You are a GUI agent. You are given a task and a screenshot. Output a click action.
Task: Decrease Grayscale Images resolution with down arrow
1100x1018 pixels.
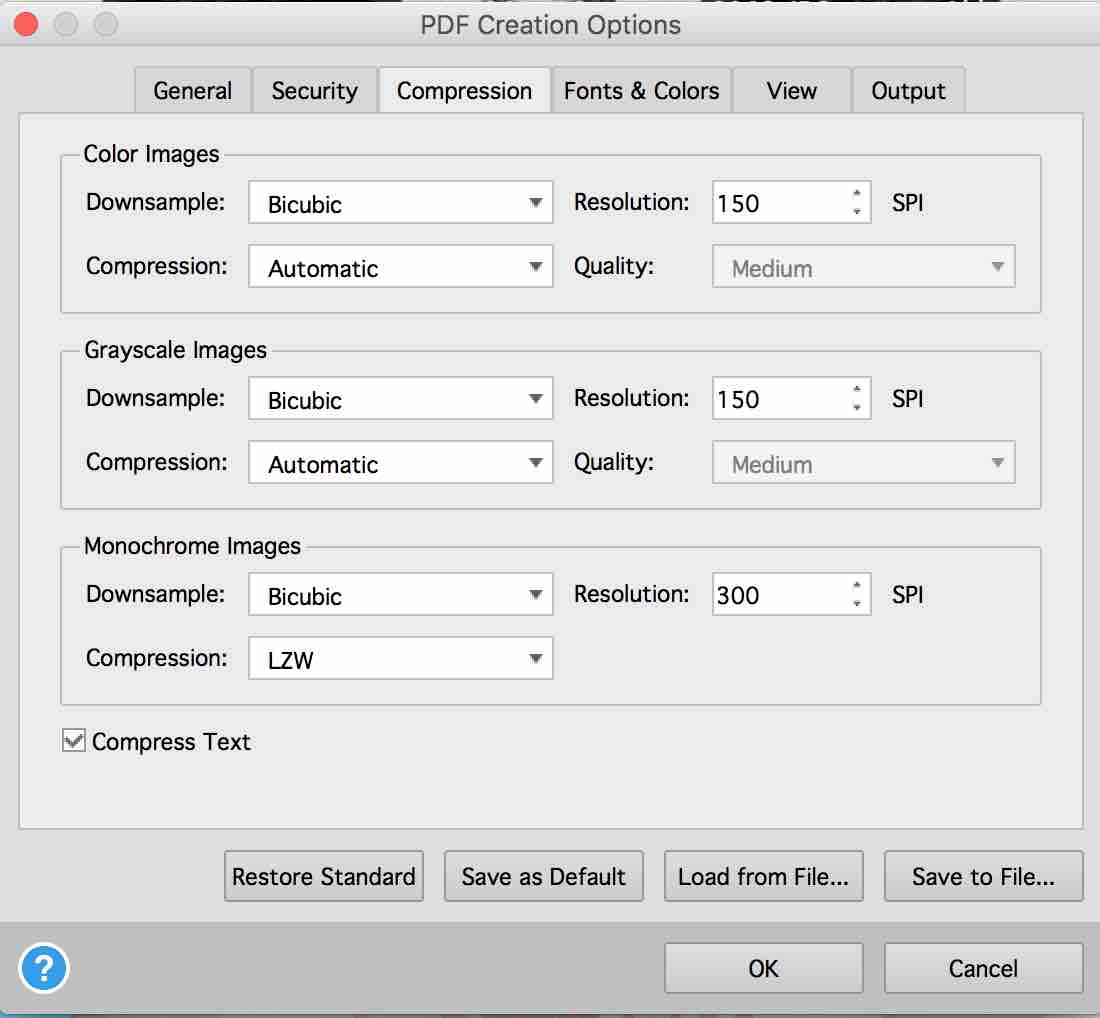click(x=857, y=408)
